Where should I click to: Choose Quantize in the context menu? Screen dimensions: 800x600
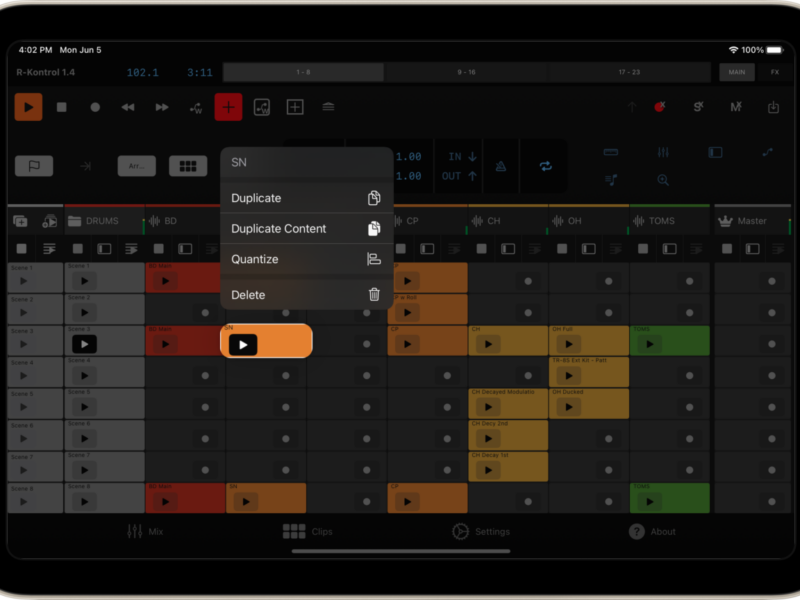[307, 259]
